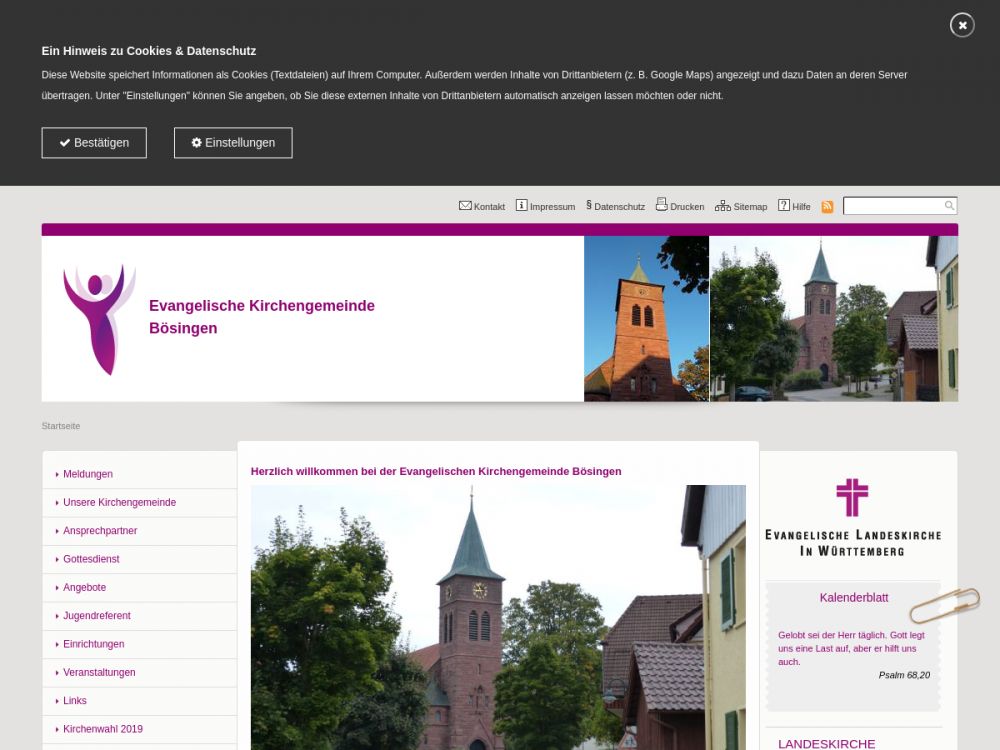Open cookie Einstellungen button
Viewport: 1000px width, 750px height.
click(233, 143)
